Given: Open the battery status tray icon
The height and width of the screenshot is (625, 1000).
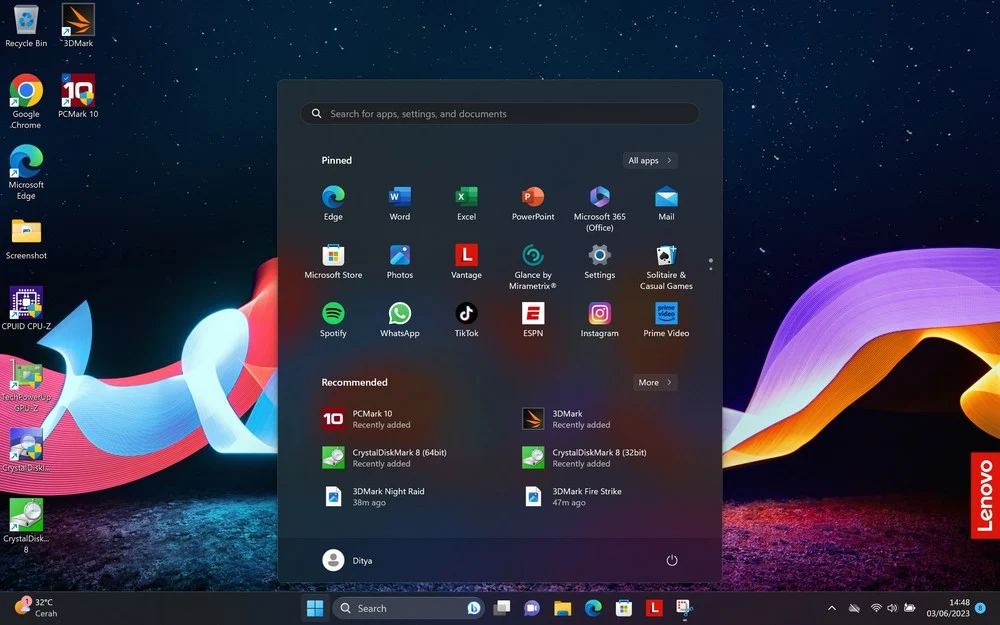Looking at the screenshot, I should tap(909, 608).
